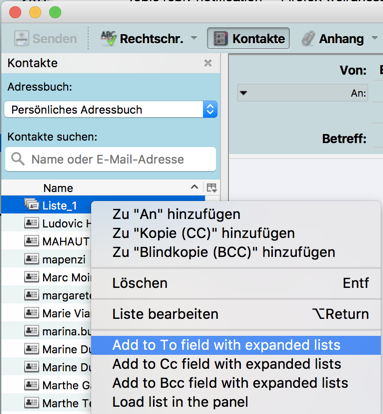The width and height of the screenshot is (383, 414).
Task: Click the yellow minimize window button
Action: tap(35, 12)
